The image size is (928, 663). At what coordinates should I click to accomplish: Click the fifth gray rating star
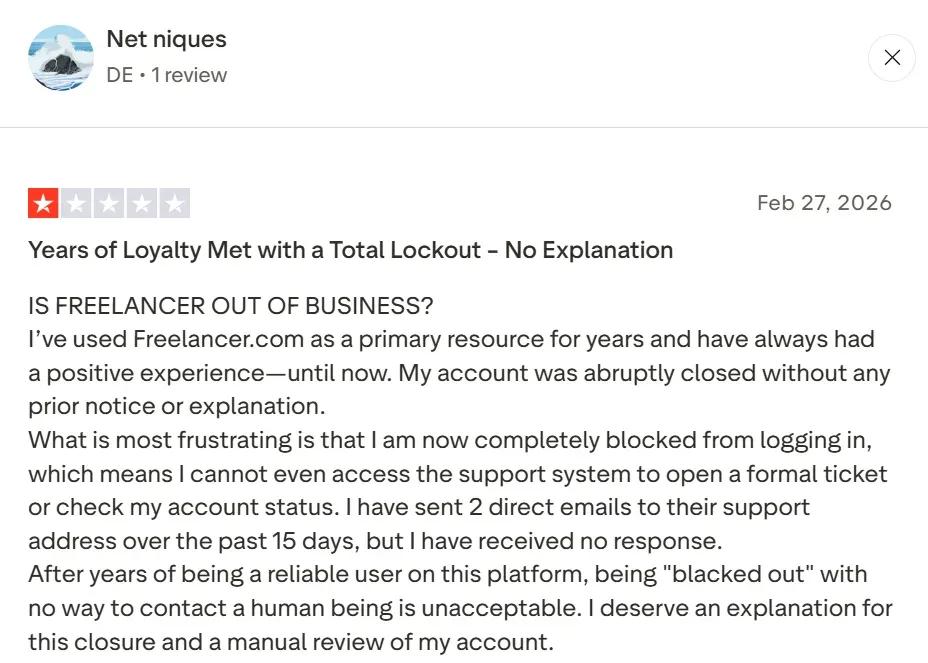point(175,204)
